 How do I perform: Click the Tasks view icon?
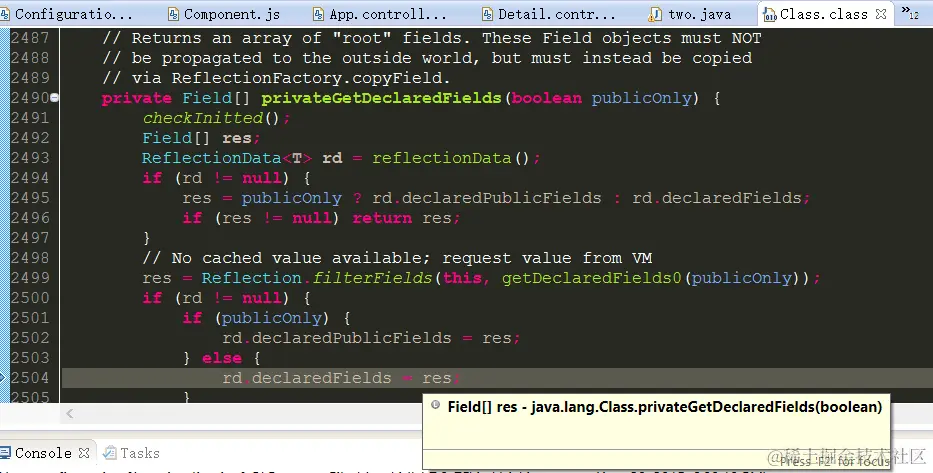click(x=109, y=453)
